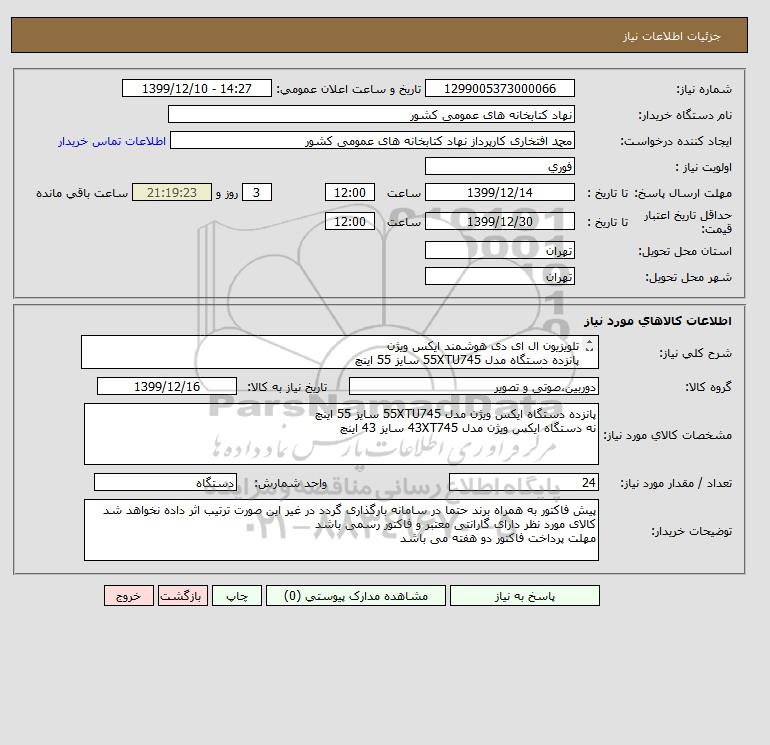Viewport: 770px width, 745px height.
Task: Click the label اولویت نیاز
Action: 704,167
